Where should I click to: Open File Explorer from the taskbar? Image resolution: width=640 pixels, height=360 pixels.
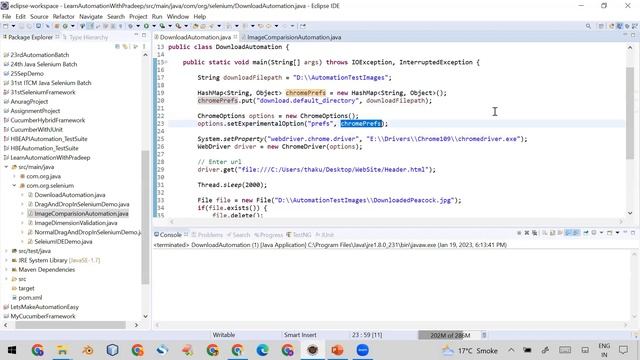pyautogui.click(x=62, y=350)
